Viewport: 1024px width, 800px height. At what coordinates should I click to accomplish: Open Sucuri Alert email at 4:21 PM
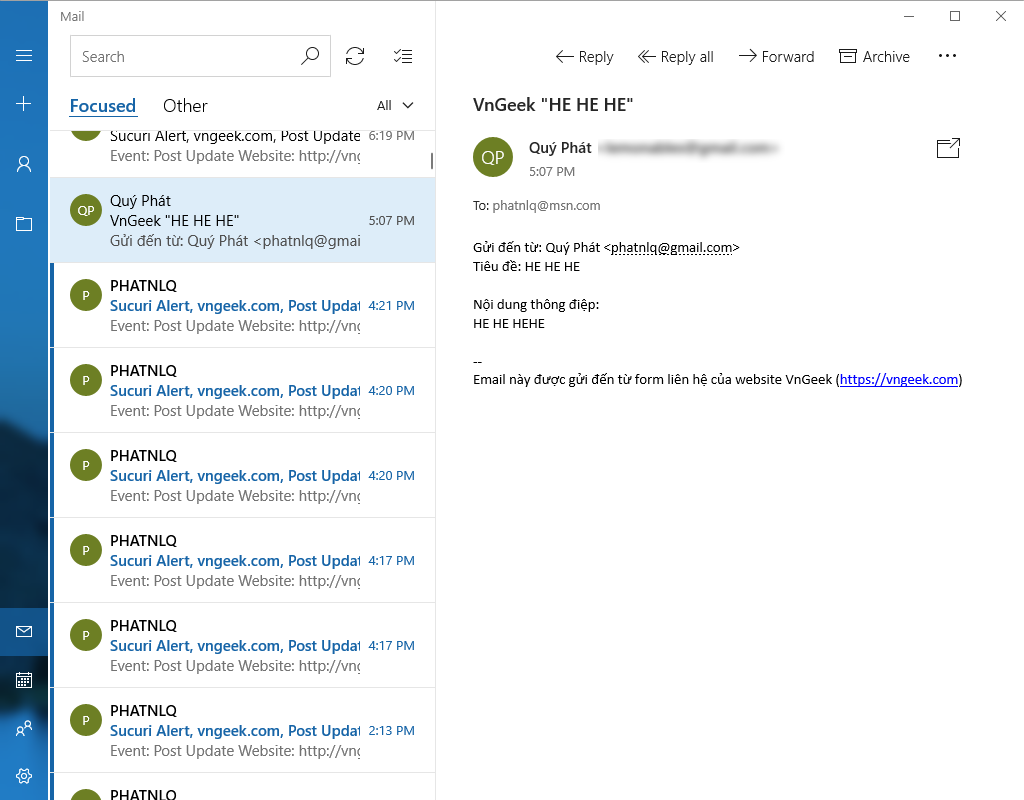coord(242,305)
